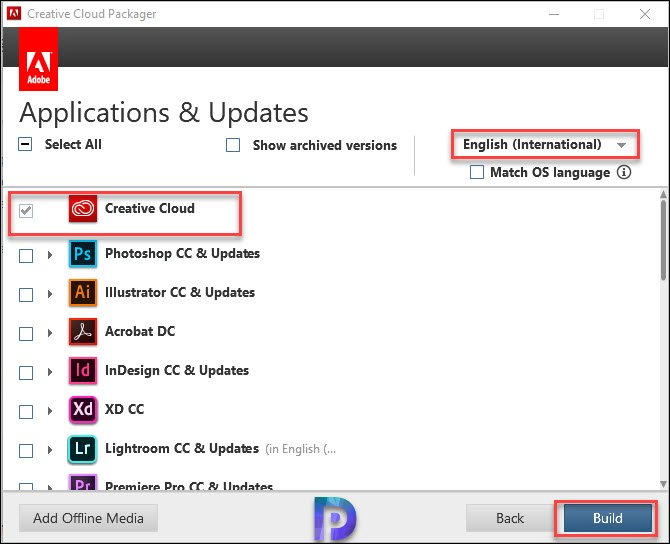Screen dimensions: 670x544
Task: Enable Match OS language checkbox
Action: 477,172
